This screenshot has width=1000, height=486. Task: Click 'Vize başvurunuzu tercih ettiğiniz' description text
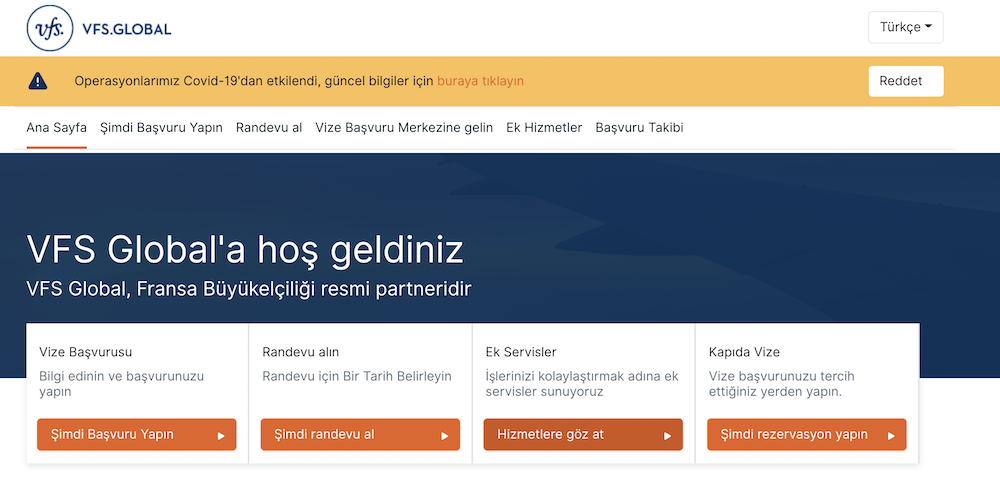(x=781, y=384)
